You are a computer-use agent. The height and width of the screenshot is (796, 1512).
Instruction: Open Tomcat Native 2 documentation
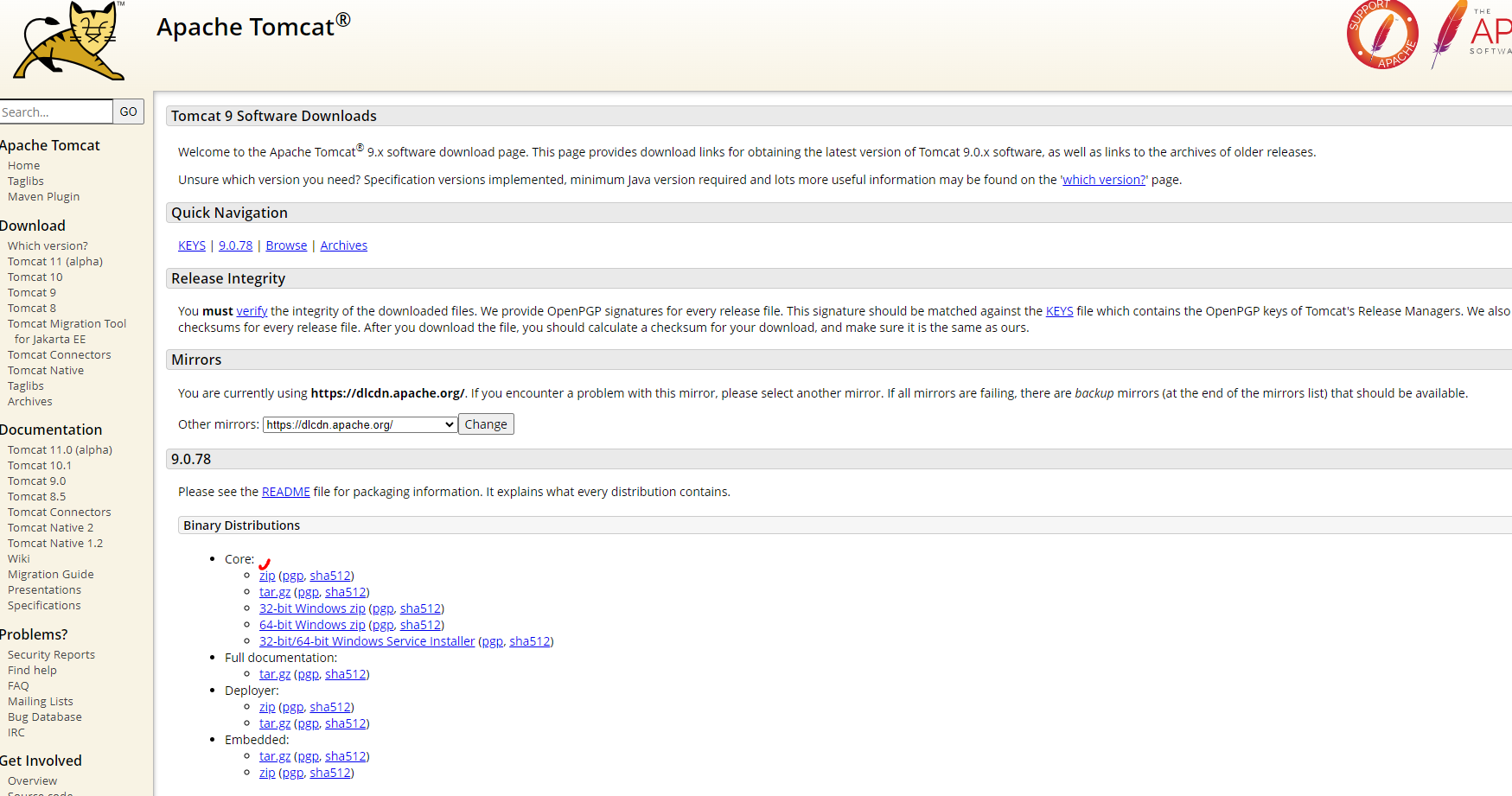(51, 528)
